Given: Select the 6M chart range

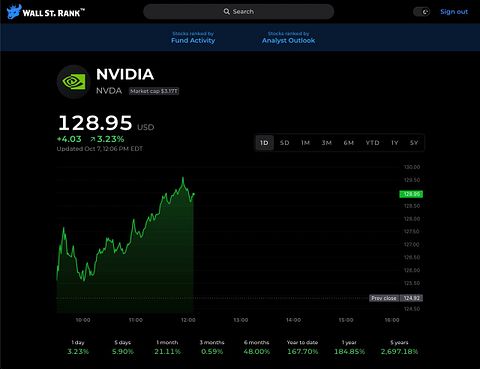Looking at the screenshot, I should pyautogui.click(x=349, y=143).
